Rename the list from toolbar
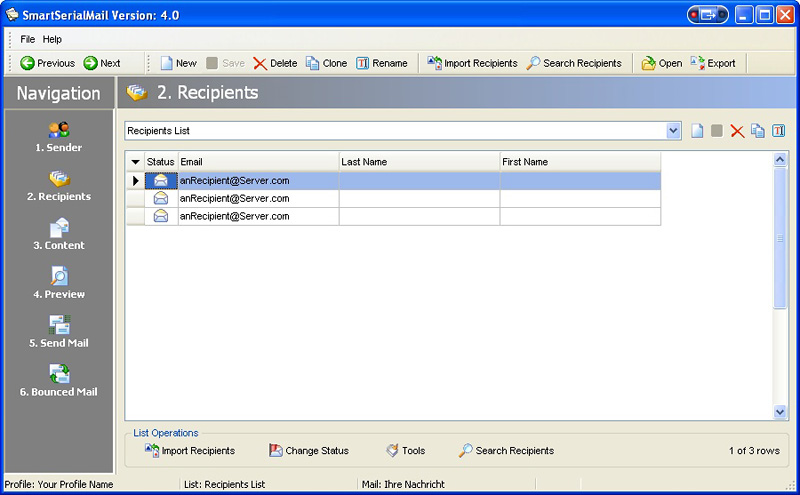The width and height of the screenshot is (800, 495). click(x=382, y=63)
